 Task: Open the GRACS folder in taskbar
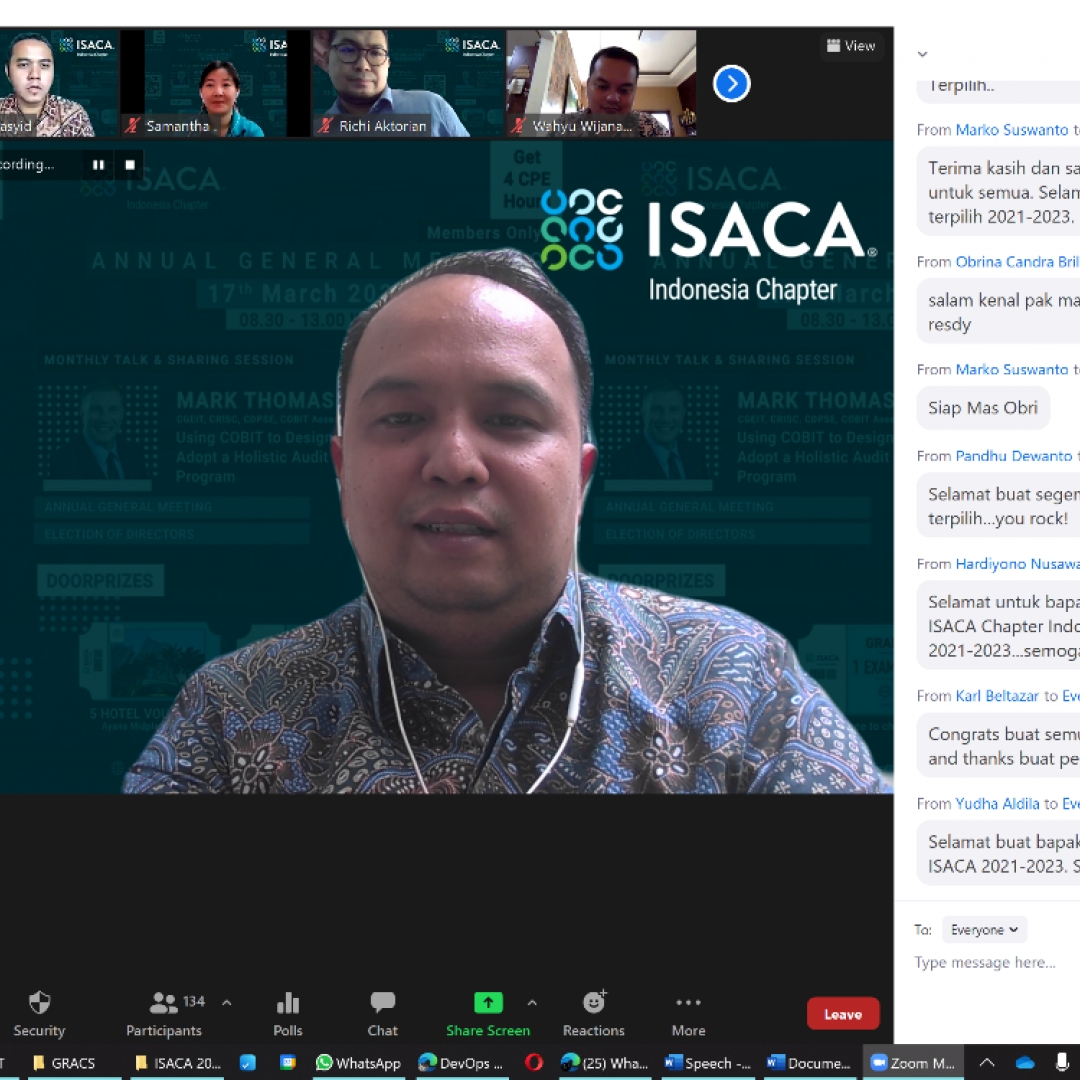pyautogui.click(x=63, y=1063)
